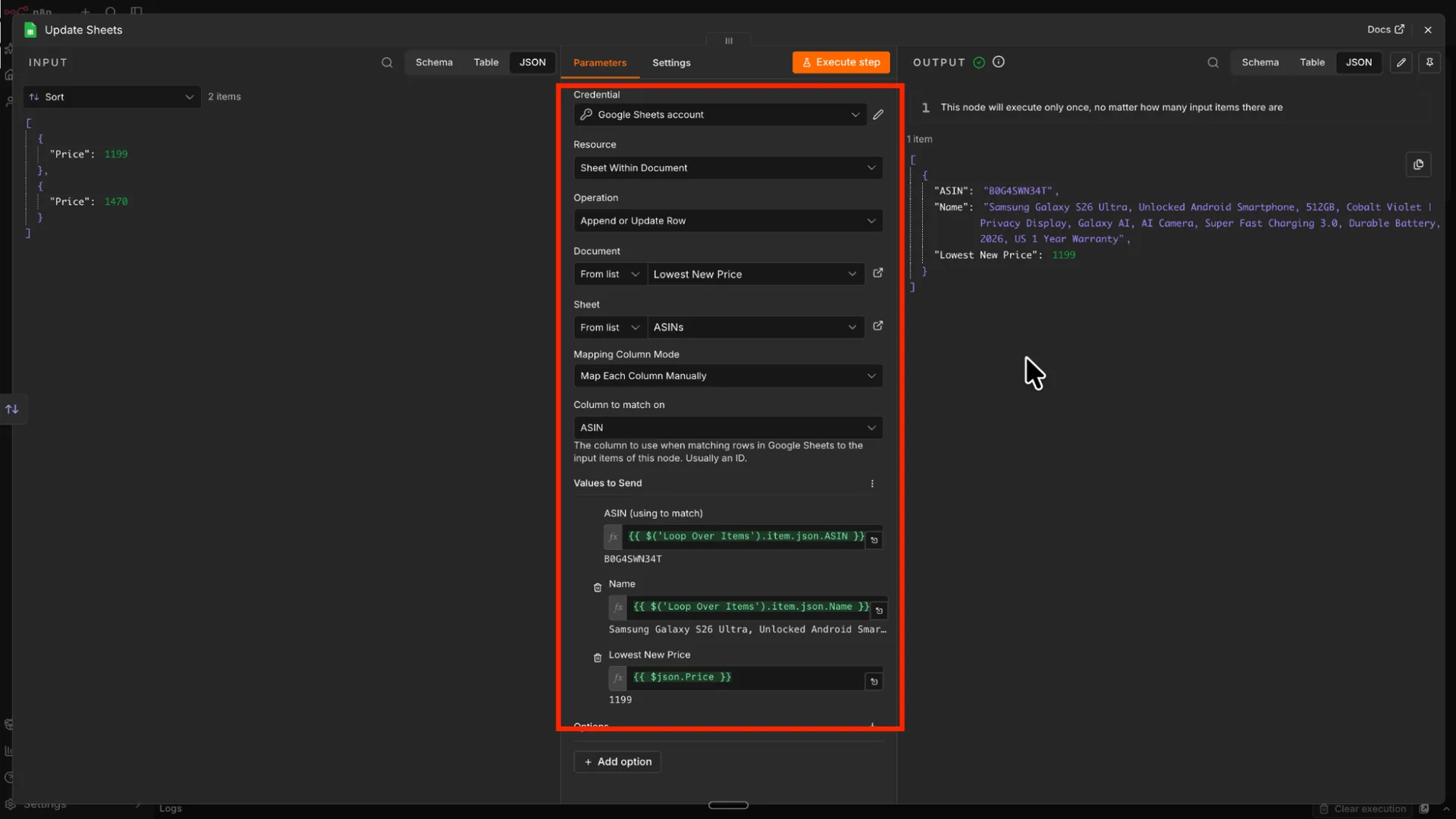The width and height of the screenshot is (1456, 819).
Task: Switch output view to Schema
Action: [x=1260, y=62]
